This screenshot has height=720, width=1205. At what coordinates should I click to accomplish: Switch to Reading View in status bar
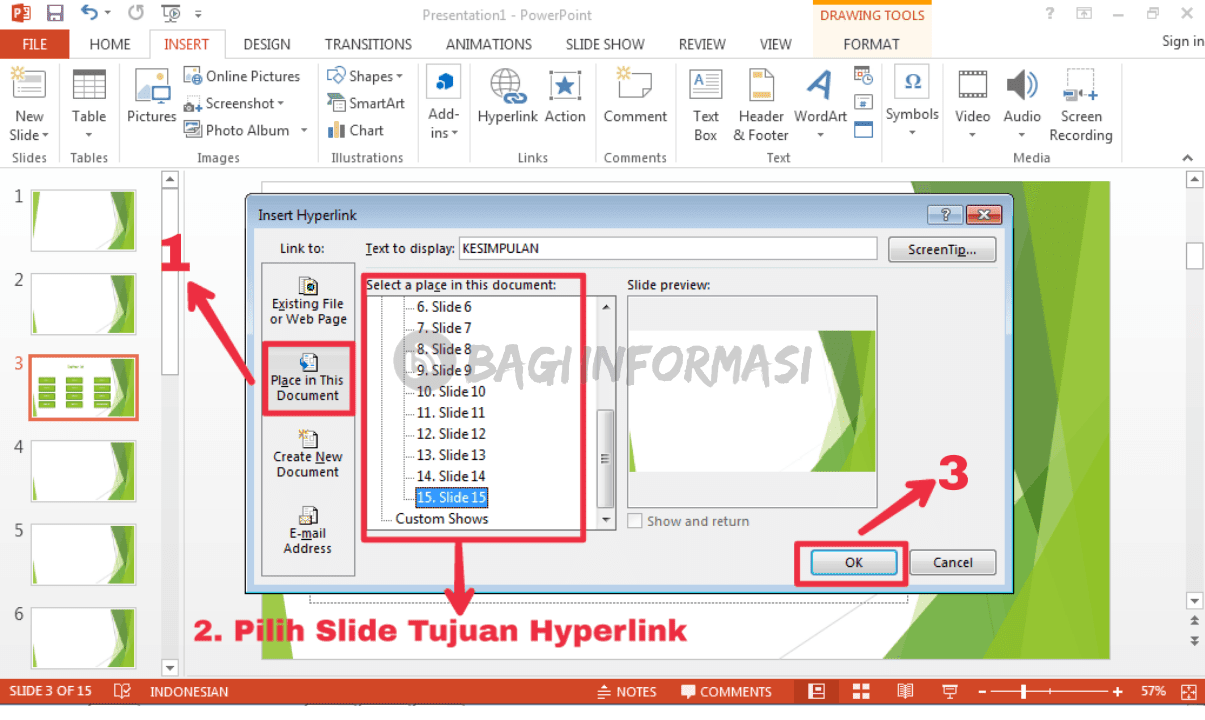905,691
